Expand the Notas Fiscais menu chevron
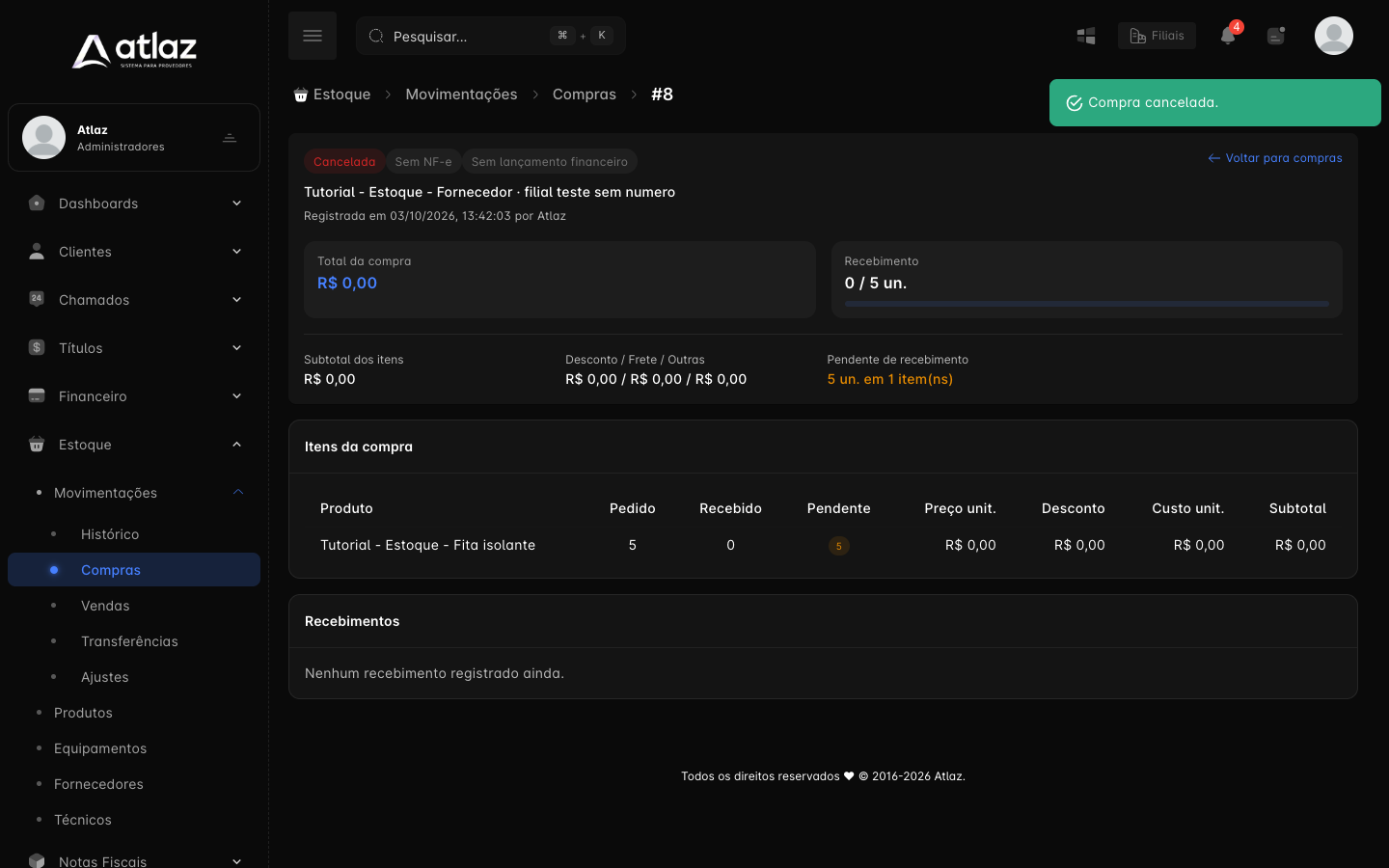The image size is (1389, 868). point(236,860)
